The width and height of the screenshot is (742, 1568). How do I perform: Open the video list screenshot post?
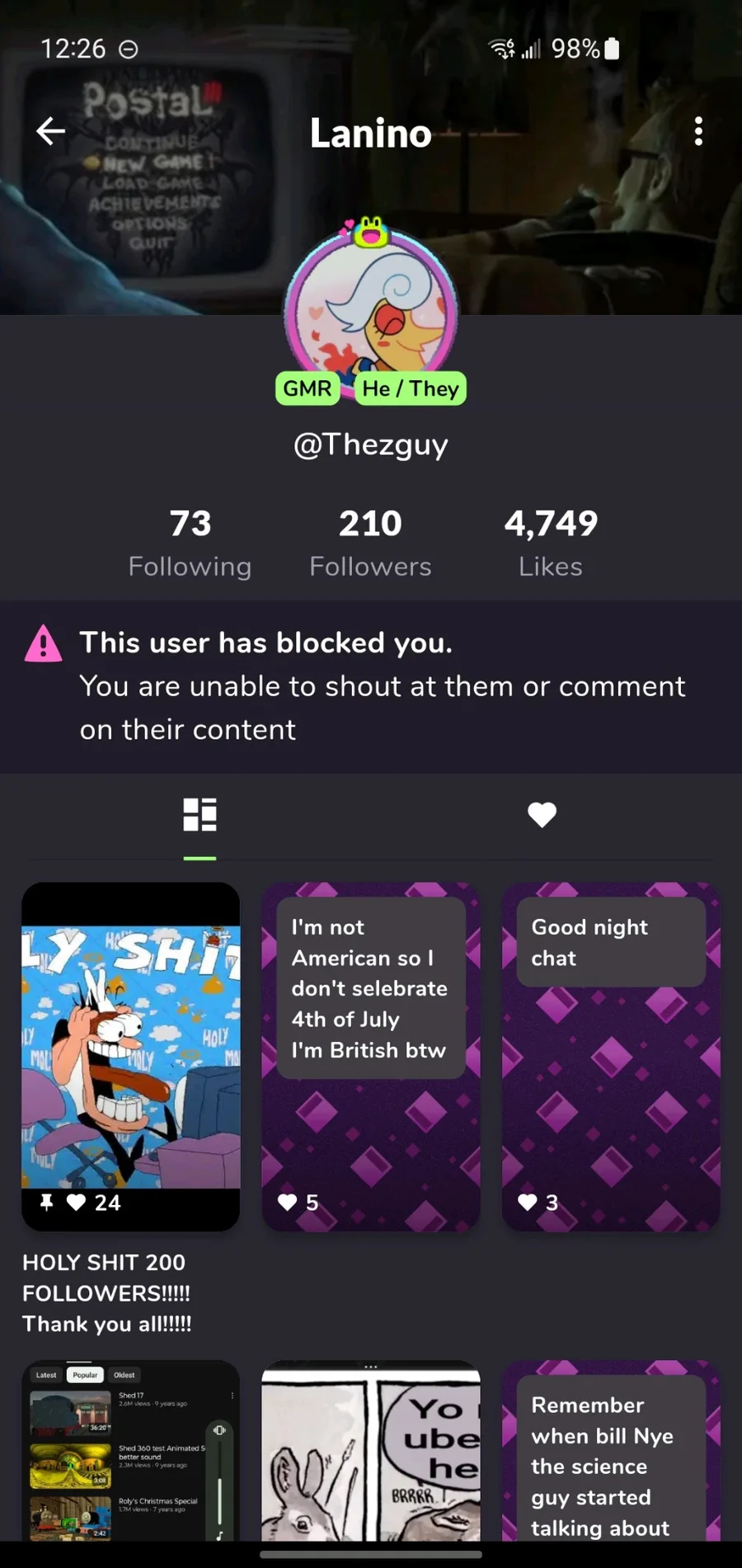click(x=131, y=1450)
